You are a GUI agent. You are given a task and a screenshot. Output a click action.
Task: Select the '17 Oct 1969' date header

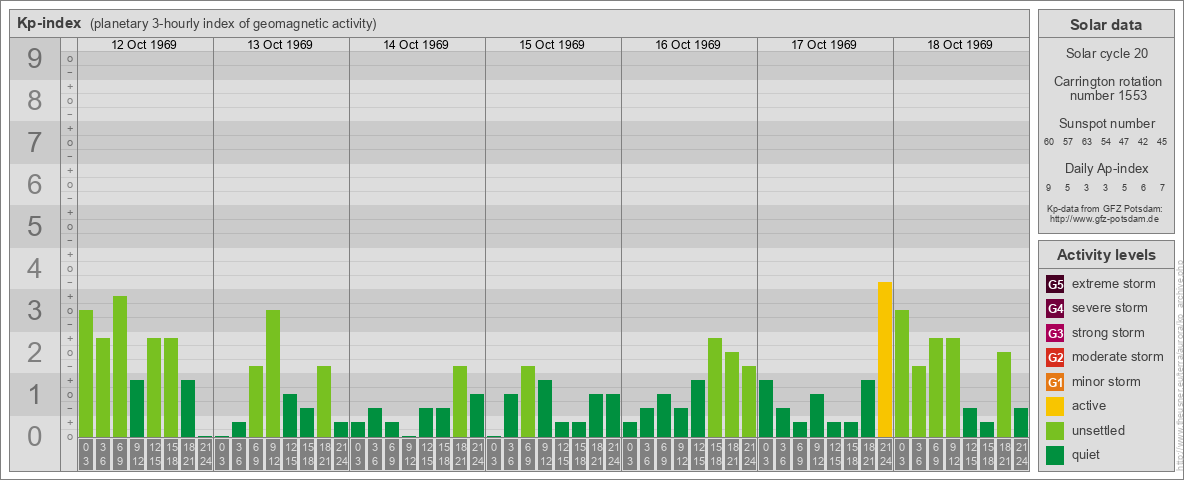click(824, 45)
